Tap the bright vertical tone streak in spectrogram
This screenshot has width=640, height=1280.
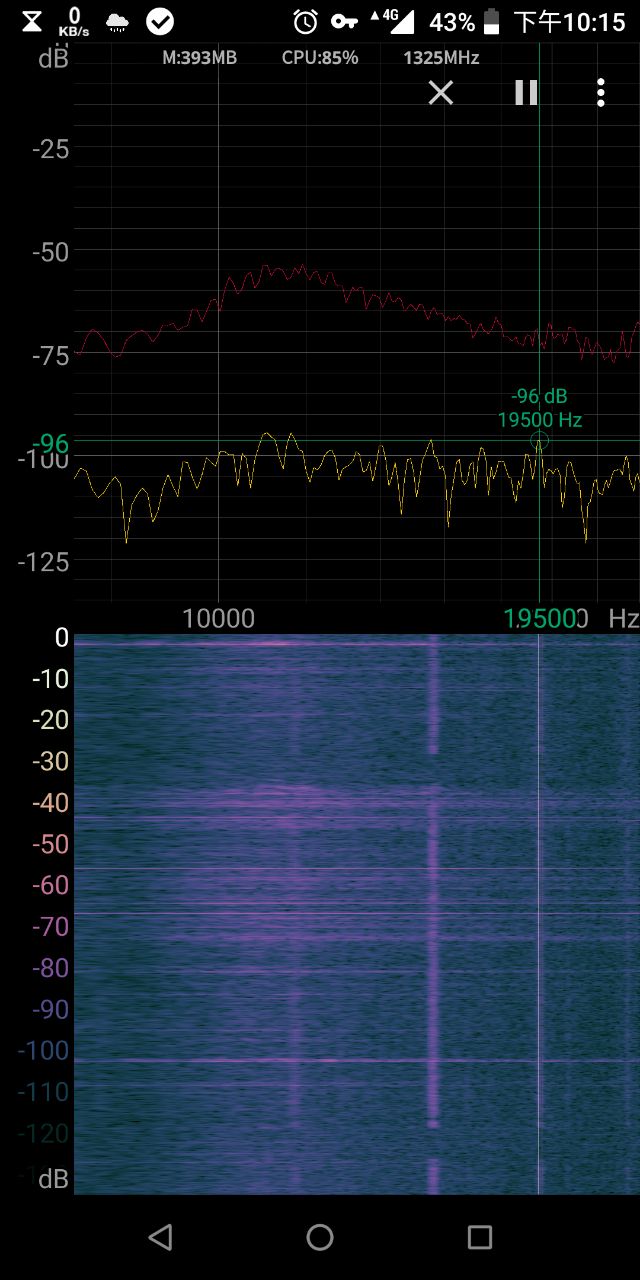pyautogui.click(x=433, y=915)
